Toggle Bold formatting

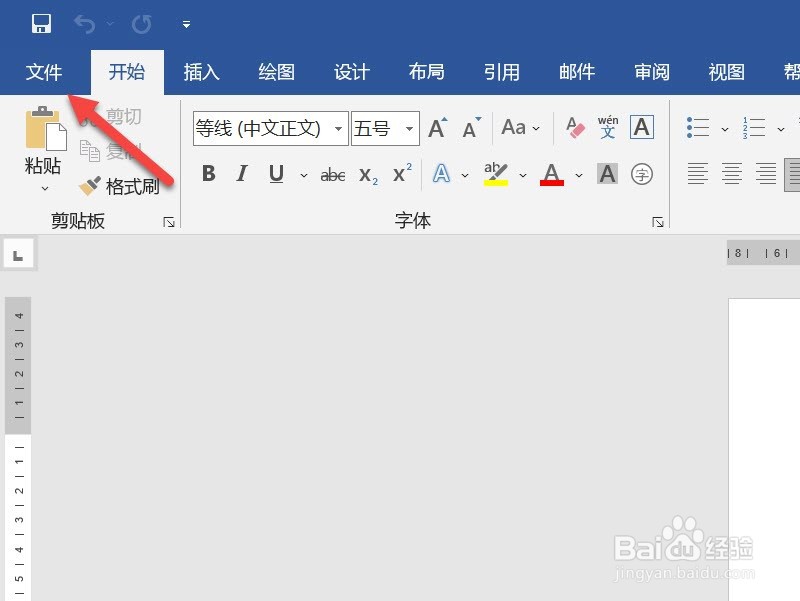209,173
